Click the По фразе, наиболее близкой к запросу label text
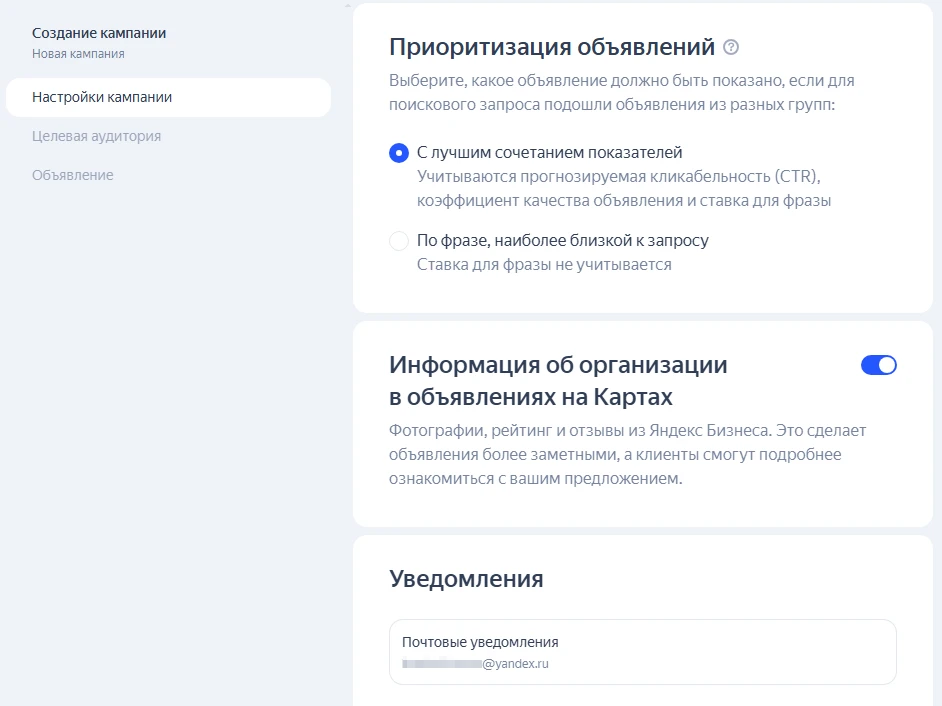The height and width of the screenshot is (706, 942). [562, 241]
